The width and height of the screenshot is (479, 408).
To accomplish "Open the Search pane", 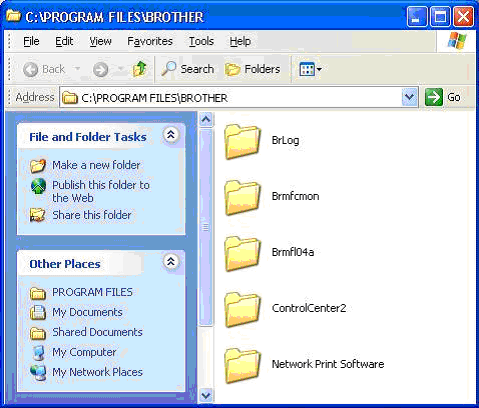I will [188, 69].
